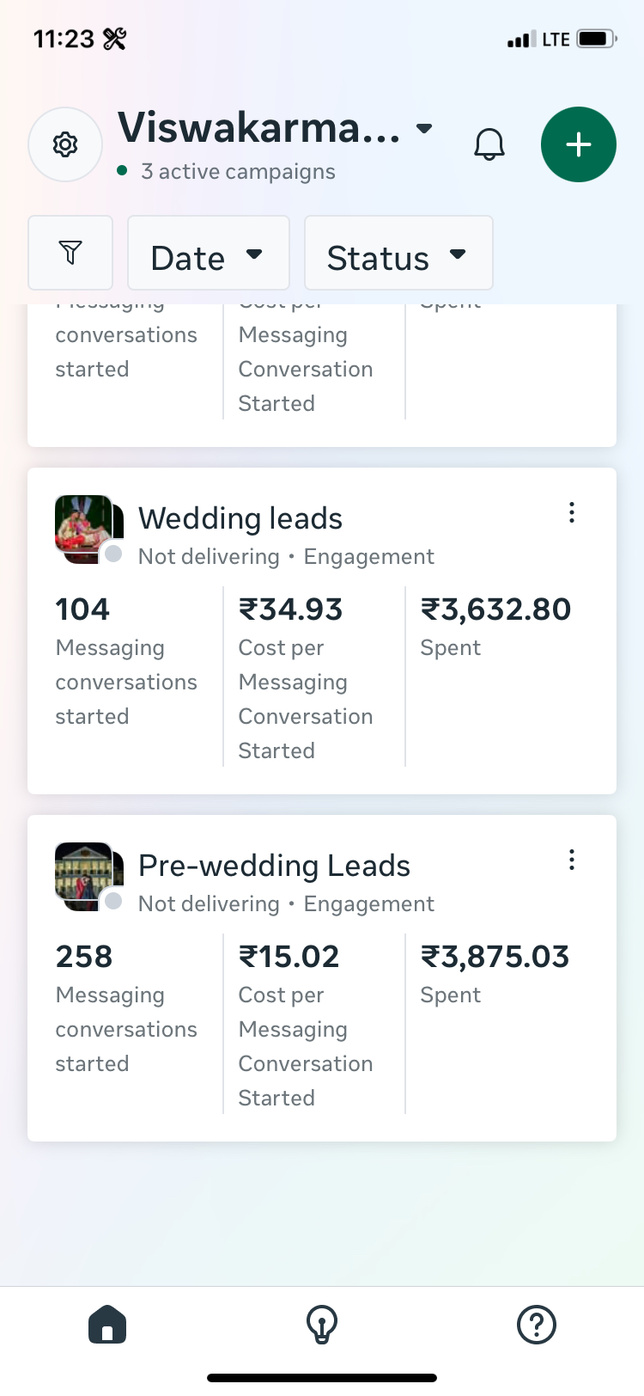Open the filter funnel icon
Image resolution: width=644 pixels, height=1396 pixels.
pos(70,253)
